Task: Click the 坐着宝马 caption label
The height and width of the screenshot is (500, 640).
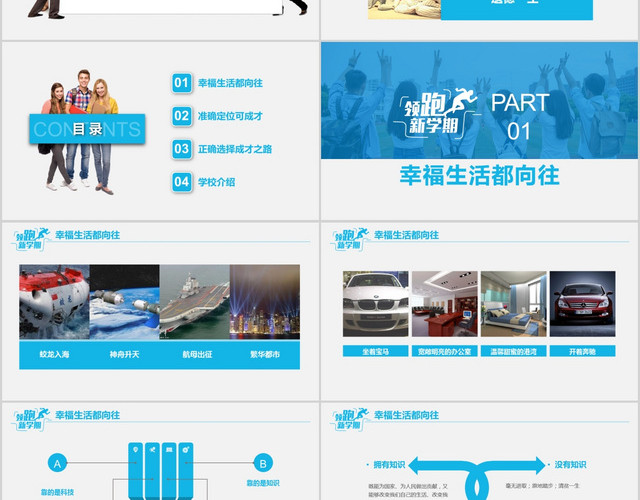Action: 376,351
